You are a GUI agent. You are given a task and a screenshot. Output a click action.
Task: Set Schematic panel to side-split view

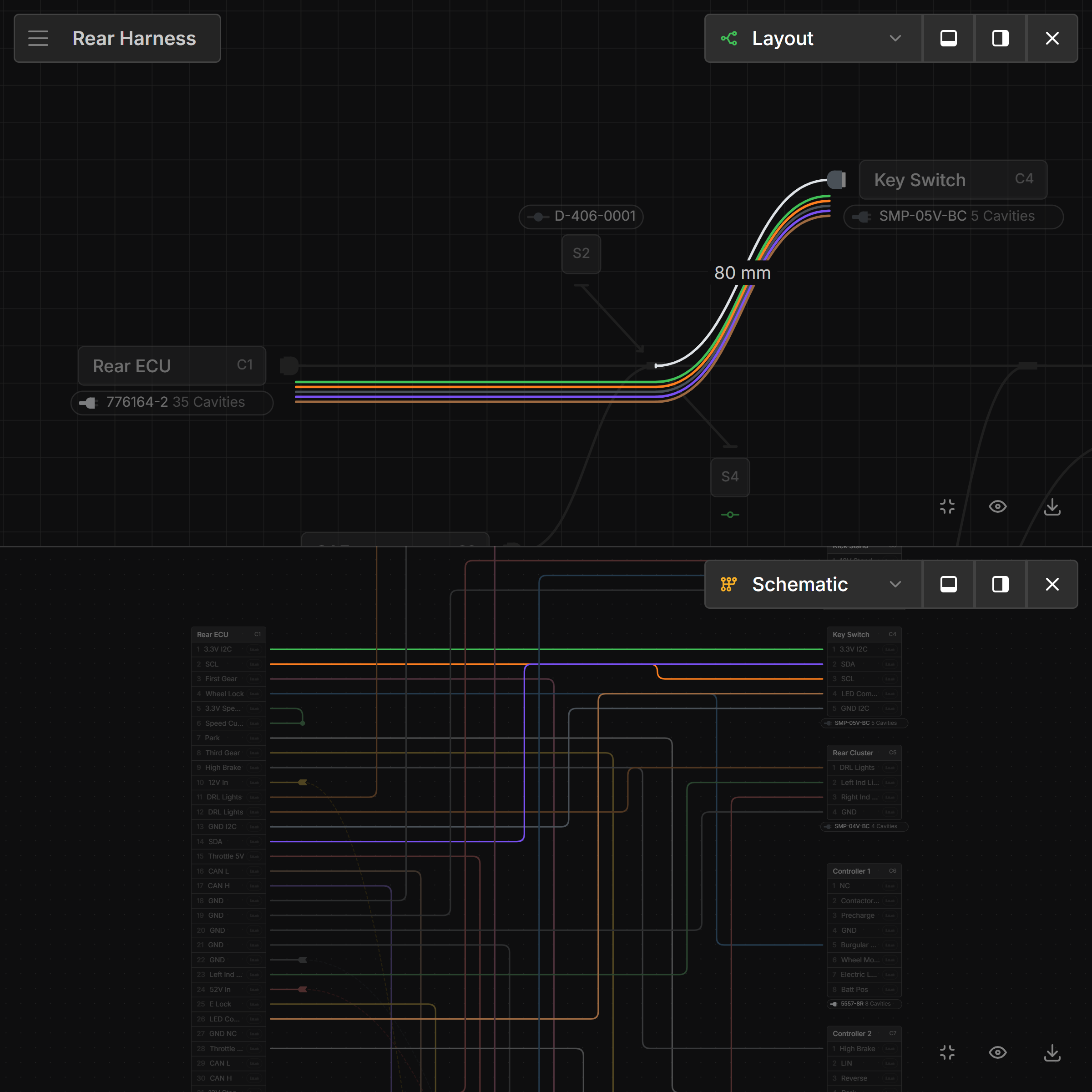point(1001,584)
